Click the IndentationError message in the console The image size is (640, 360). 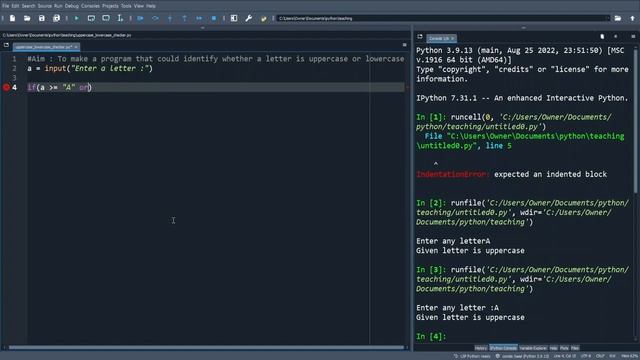click(511, 174)
